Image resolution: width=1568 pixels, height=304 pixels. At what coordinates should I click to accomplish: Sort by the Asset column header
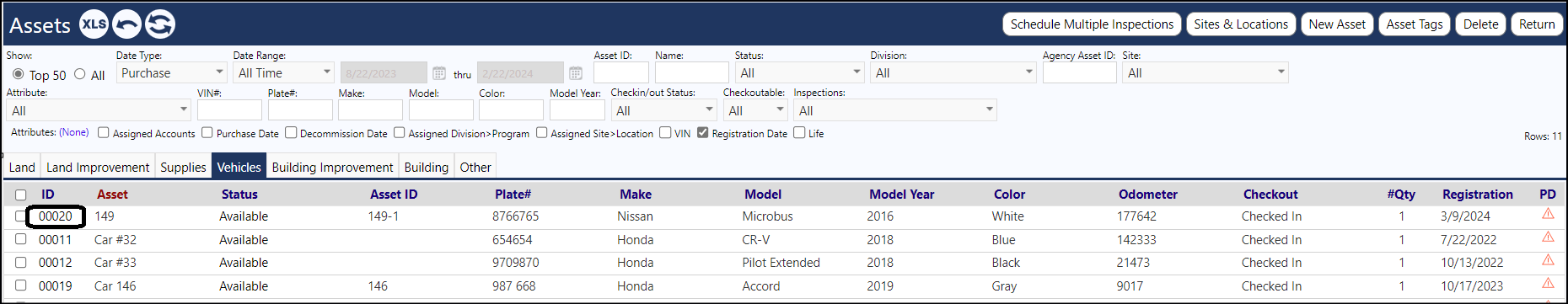pos(112,195)
